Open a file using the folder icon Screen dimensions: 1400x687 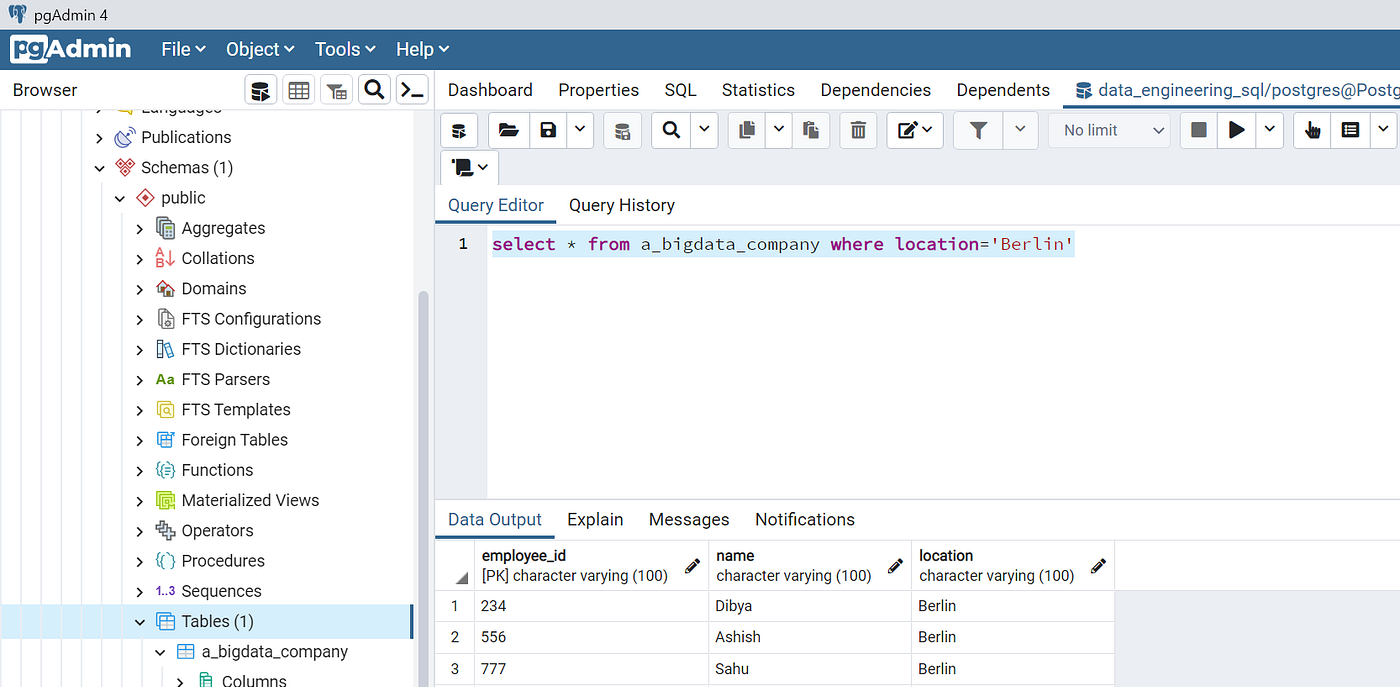tap(507, 130)
